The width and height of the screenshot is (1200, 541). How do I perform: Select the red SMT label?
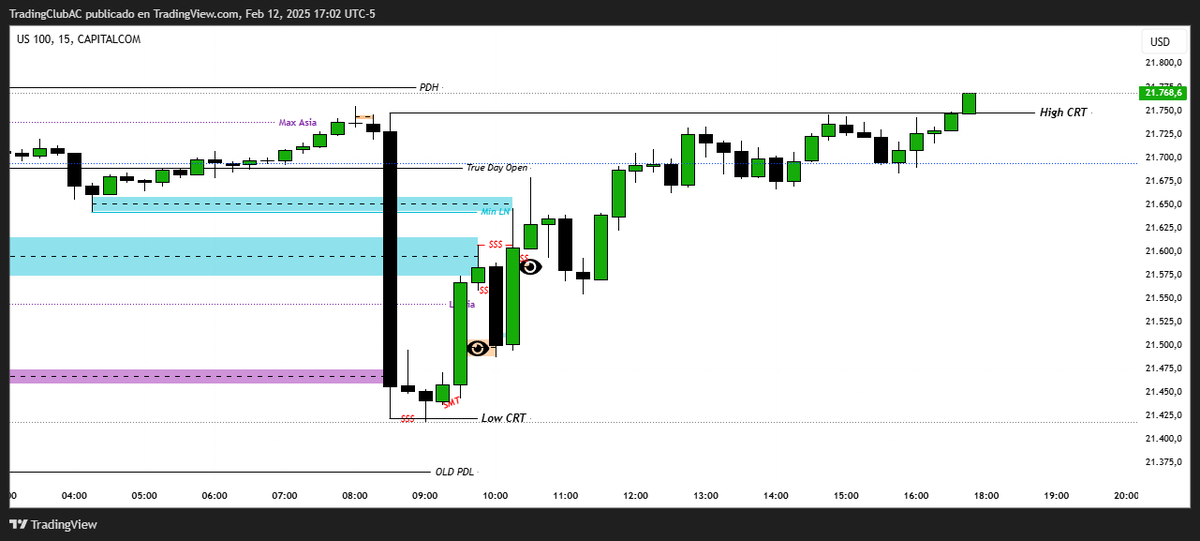pyautogui.click(x=452, y=402)
